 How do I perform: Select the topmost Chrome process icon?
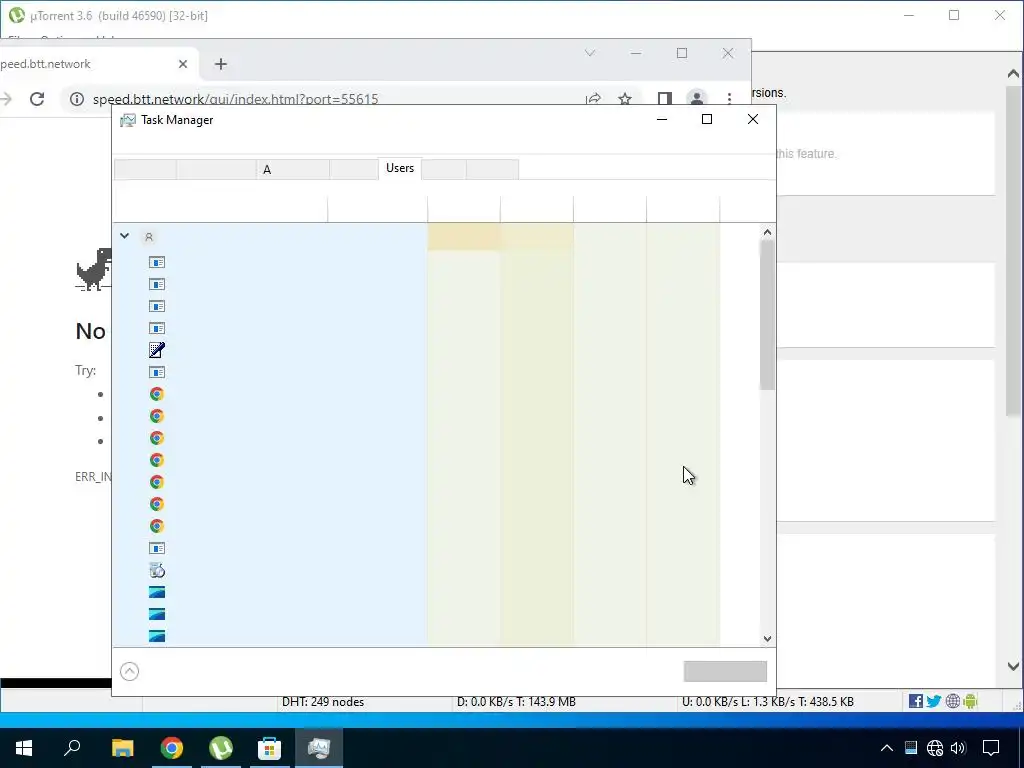tap(157, 394)
